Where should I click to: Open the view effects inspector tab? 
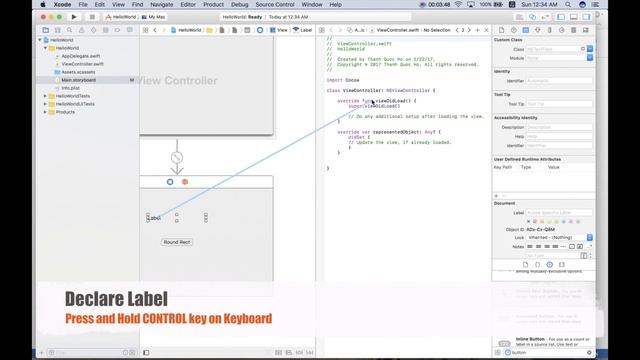click(586, 30)
